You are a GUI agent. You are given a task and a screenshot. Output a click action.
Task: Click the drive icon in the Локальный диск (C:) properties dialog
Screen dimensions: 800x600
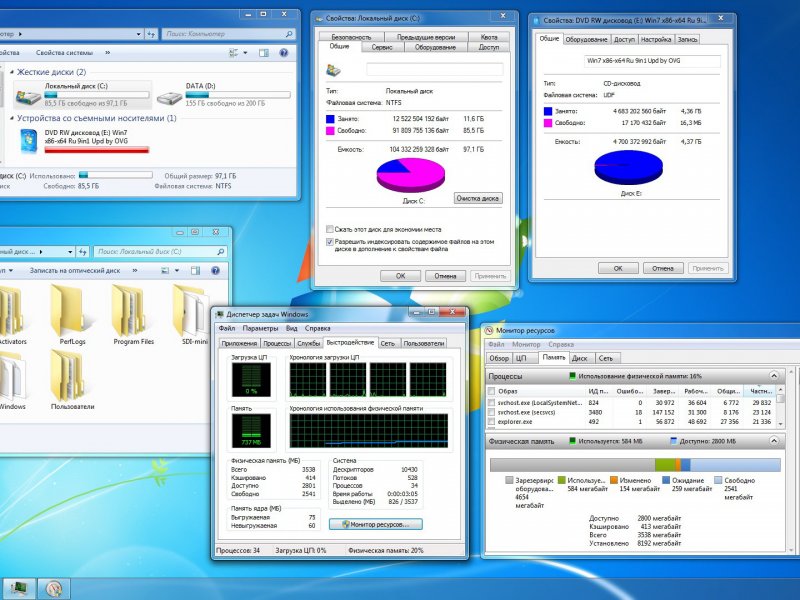333,70
